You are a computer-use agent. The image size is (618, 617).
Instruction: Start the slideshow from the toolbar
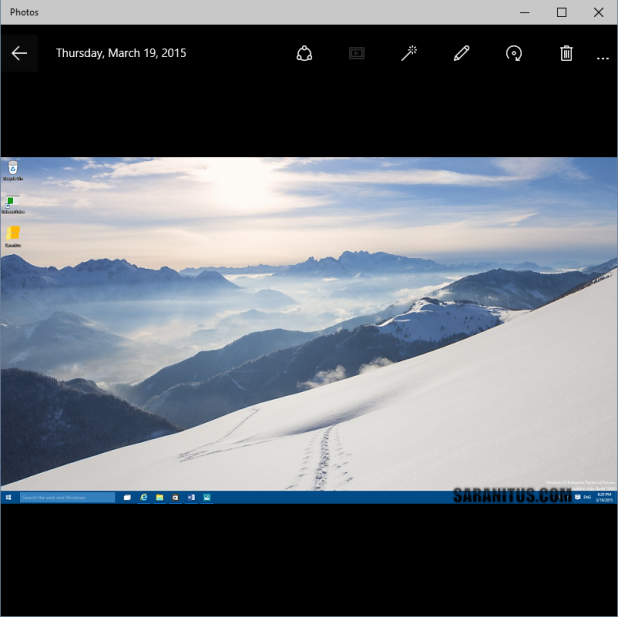point(357,53)
